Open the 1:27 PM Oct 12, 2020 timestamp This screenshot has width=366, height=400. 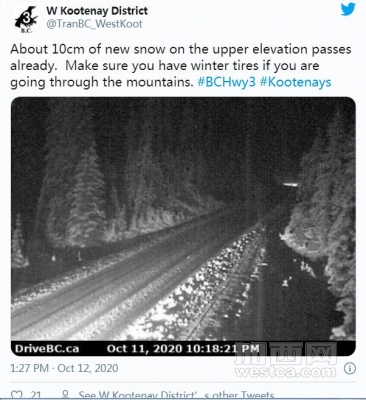coord(64,368)
